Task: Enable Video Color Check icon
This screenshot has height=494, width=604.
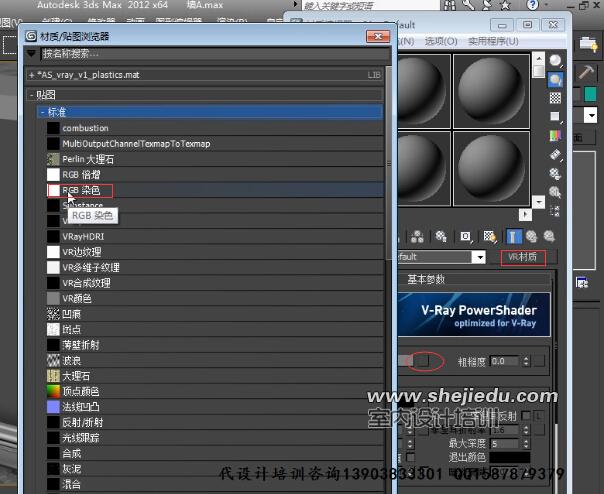Action: pos(555,135)
